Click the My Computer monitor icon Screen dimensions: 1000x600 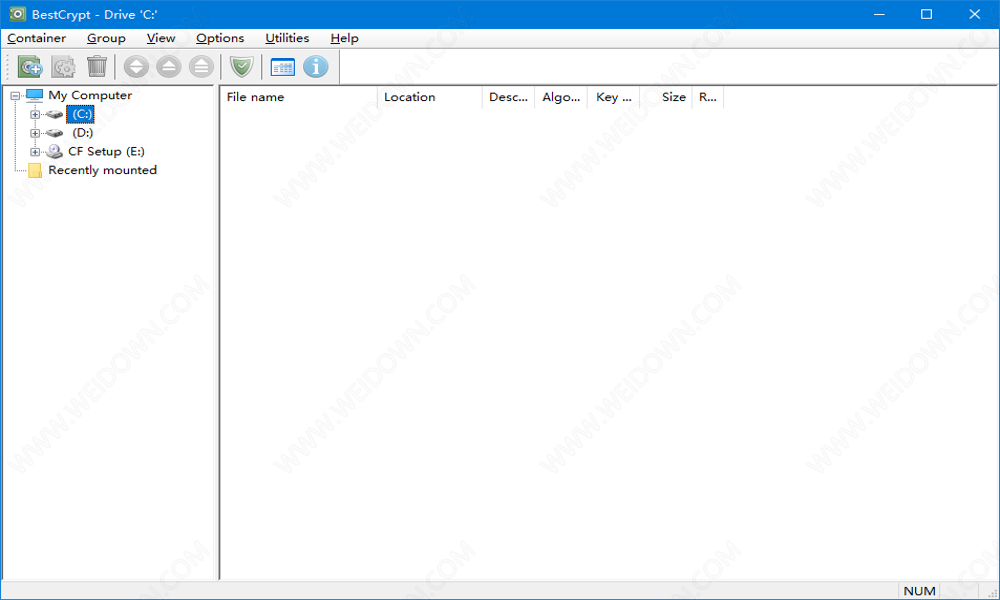[x=34, y=96]
